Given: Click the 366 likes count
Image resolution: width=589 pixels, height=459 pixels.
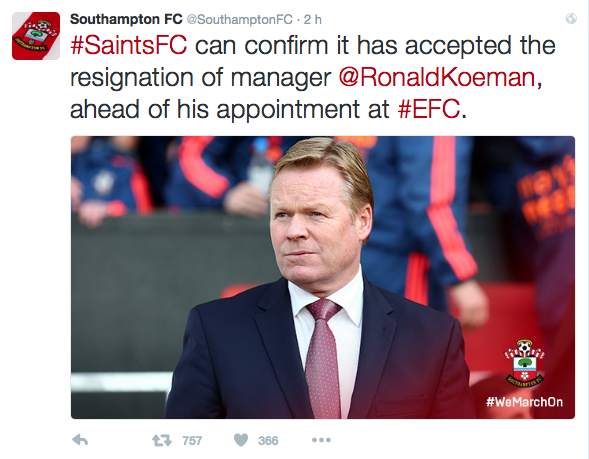Looking at the screenshot, I should pos(268,440).
